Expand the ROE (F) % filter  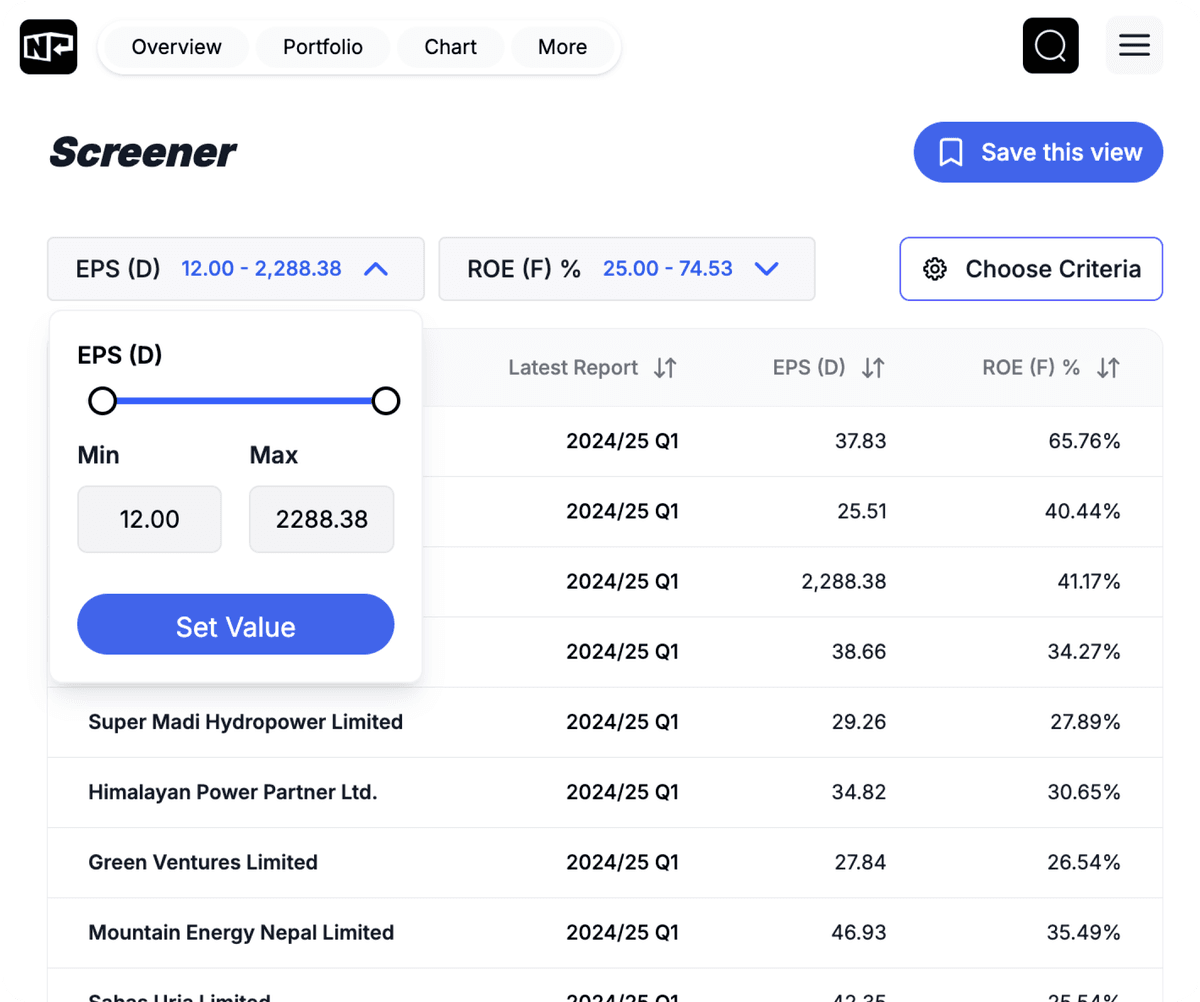(x=767, y=268)
